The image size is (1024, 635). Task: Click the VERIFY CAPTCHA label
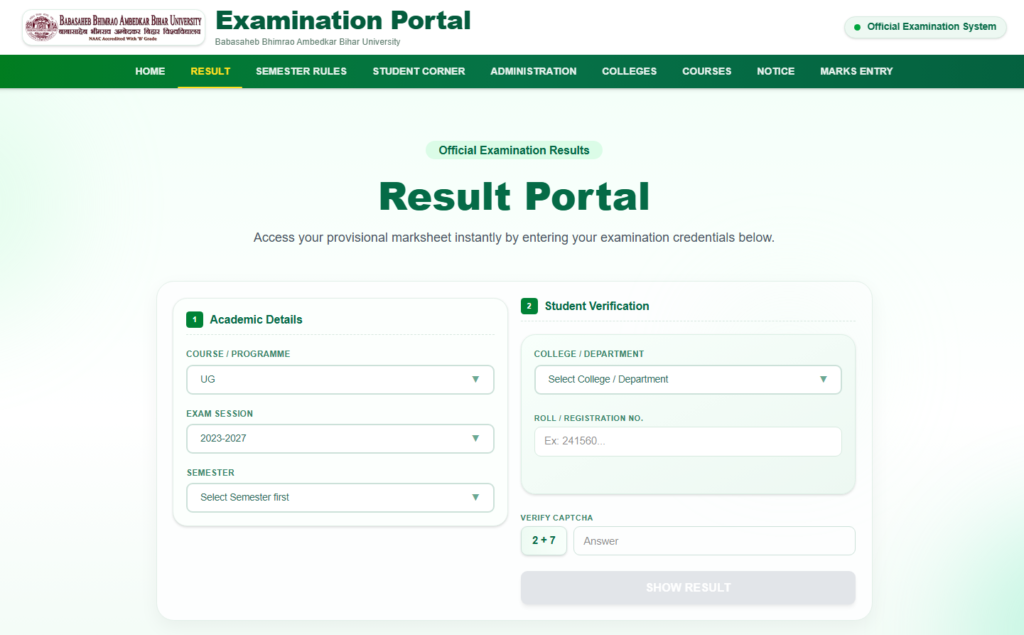click(556, 517)
